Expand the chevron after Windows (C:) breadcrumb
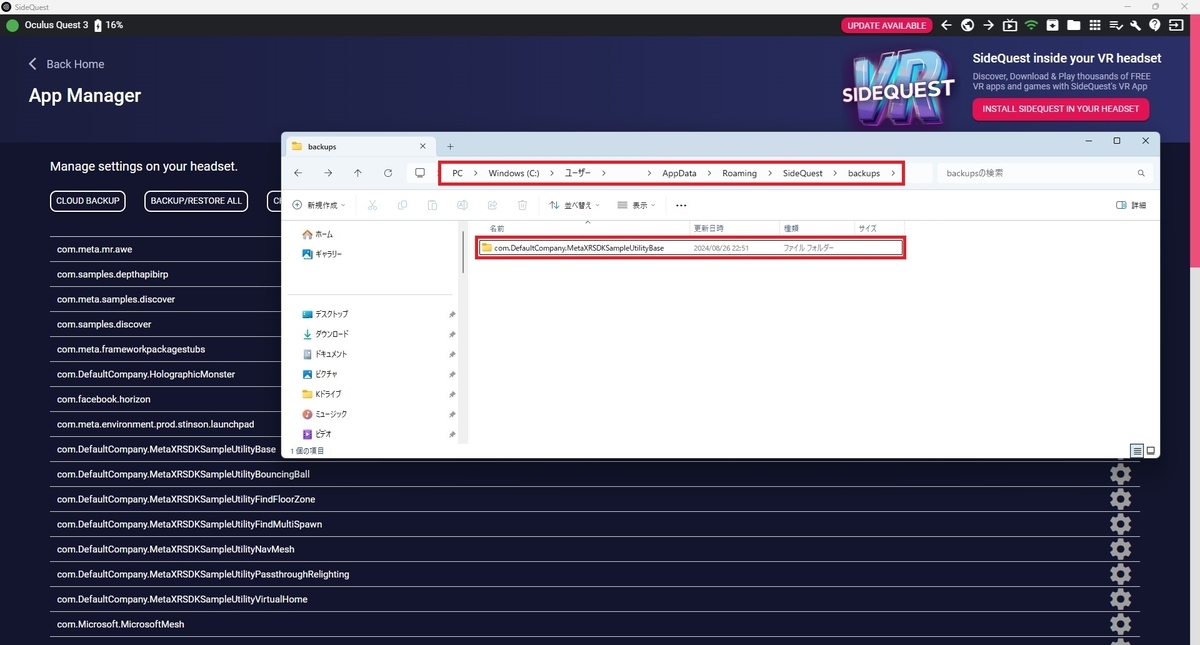The height and width of the screenshot is (645, 1200). coord(552,173)
